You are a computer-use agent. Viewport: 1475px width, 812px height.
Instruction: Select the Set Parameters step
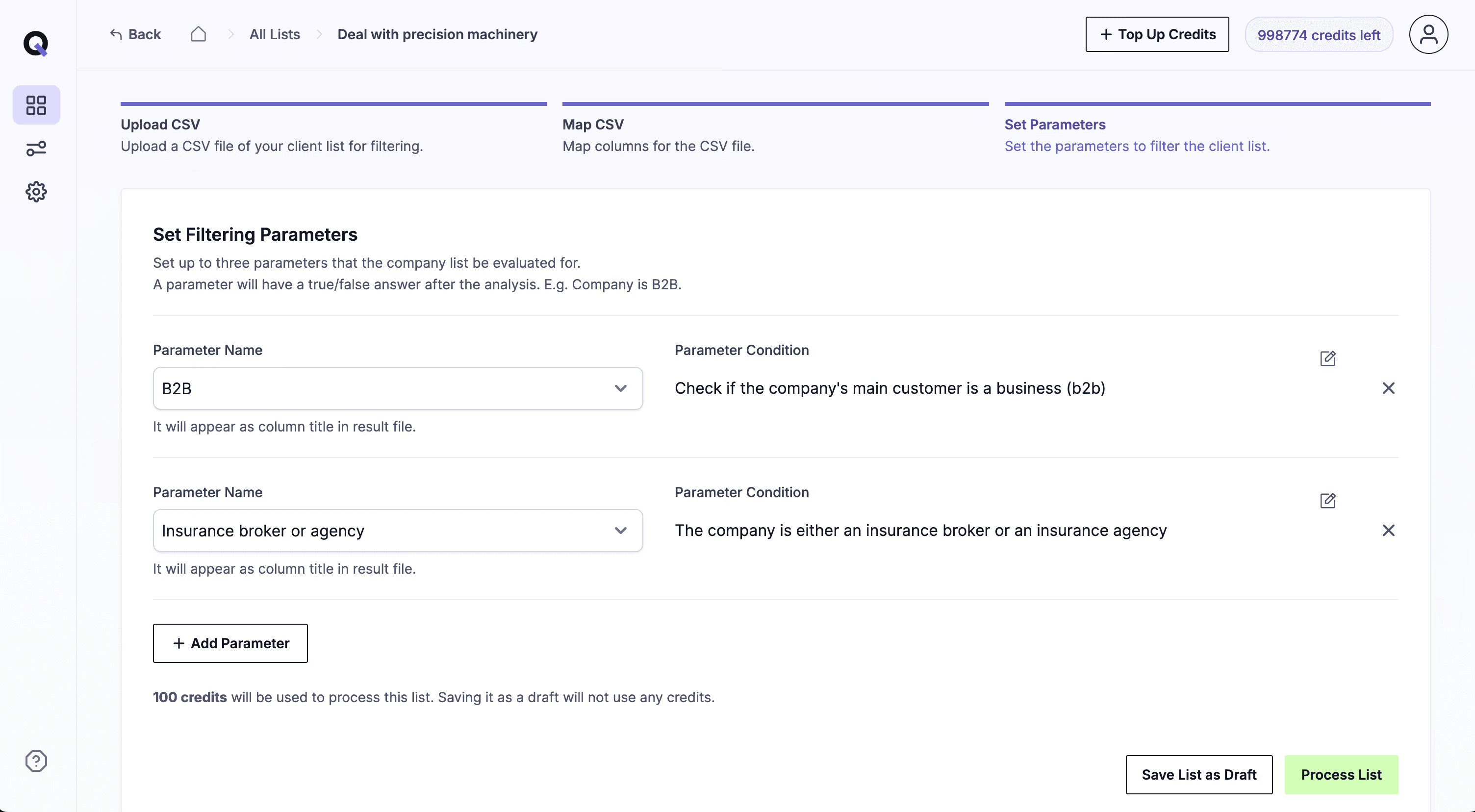1055,125
